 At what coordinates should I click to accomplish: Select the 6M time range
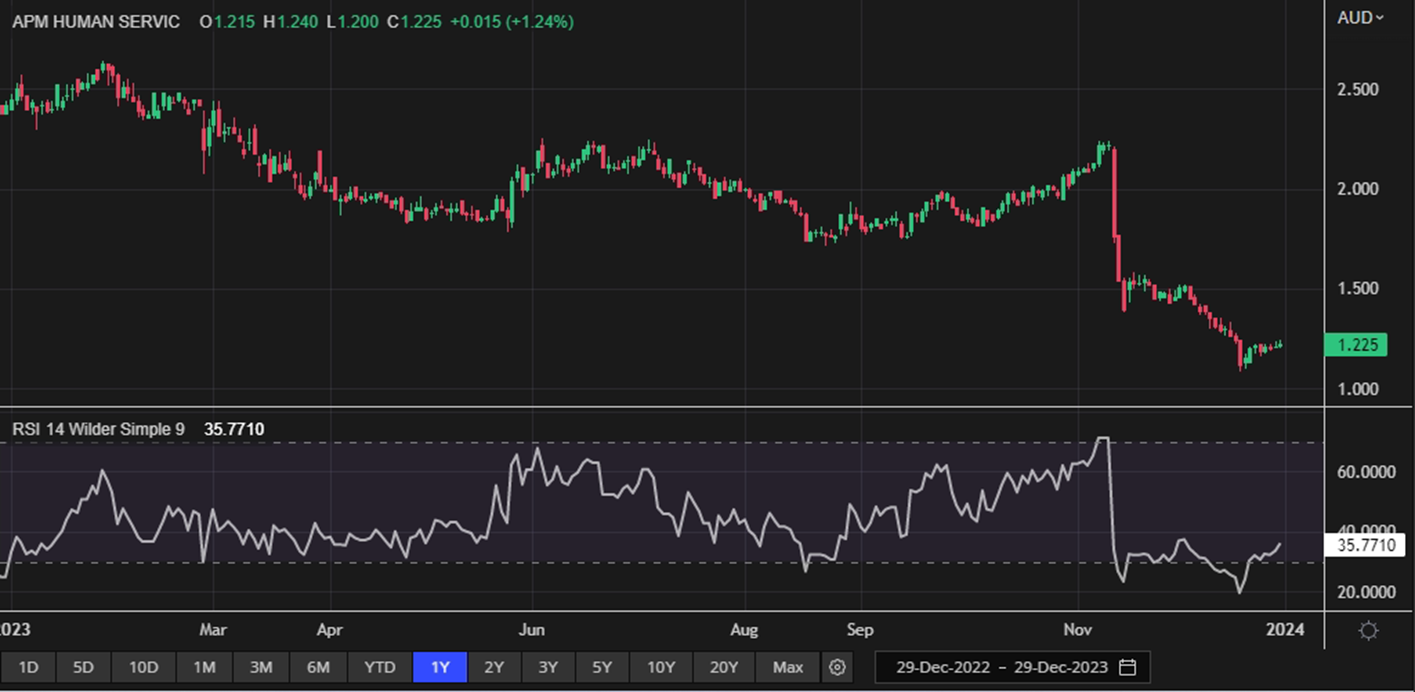(318, 667)
